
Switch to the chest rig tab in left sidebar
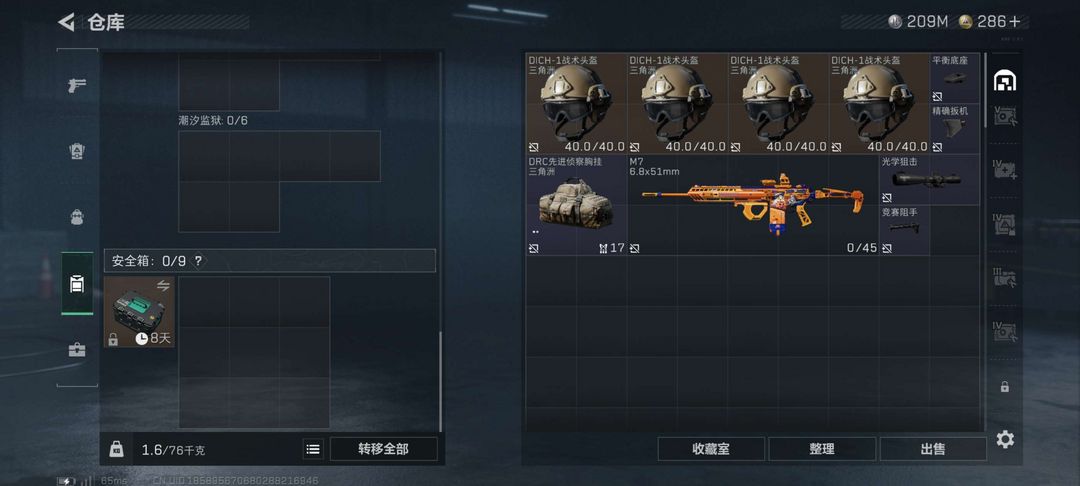(76, 284)
